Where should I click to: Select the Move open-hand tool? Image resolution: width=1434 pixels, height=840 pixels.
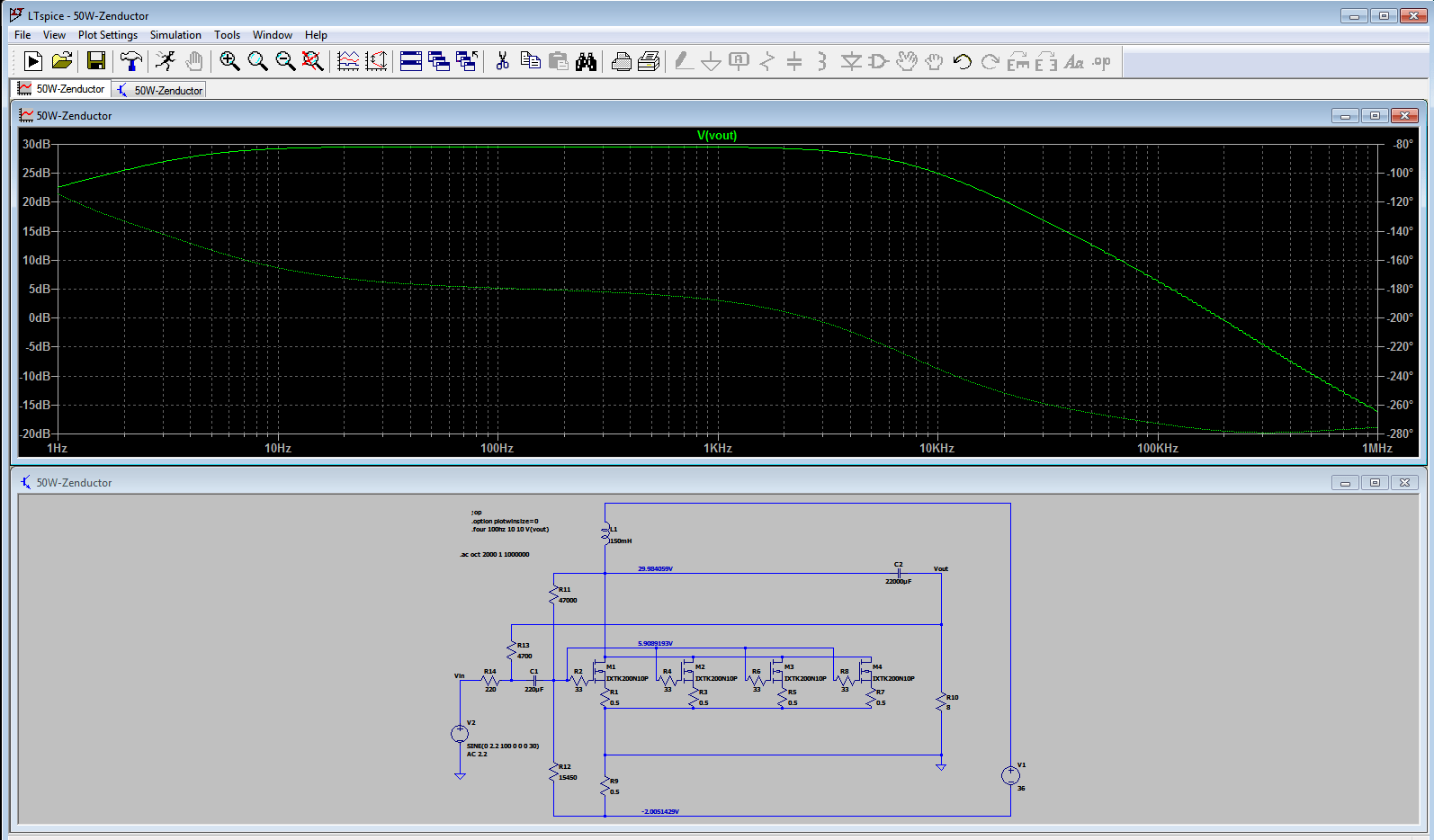[907, 61]
